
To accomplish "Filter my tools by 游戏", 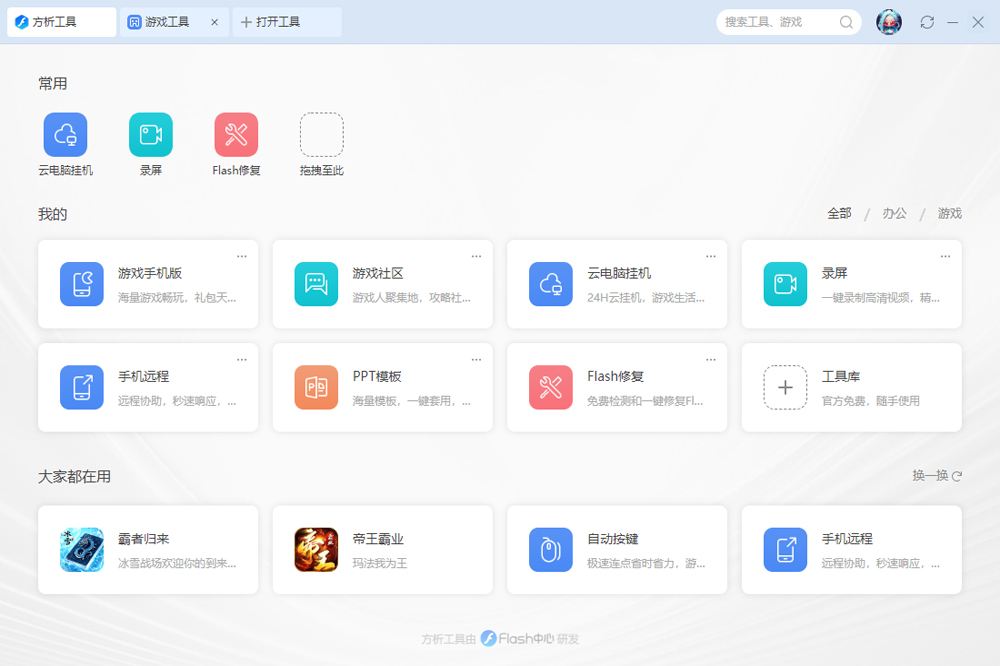I will point(949,213).
